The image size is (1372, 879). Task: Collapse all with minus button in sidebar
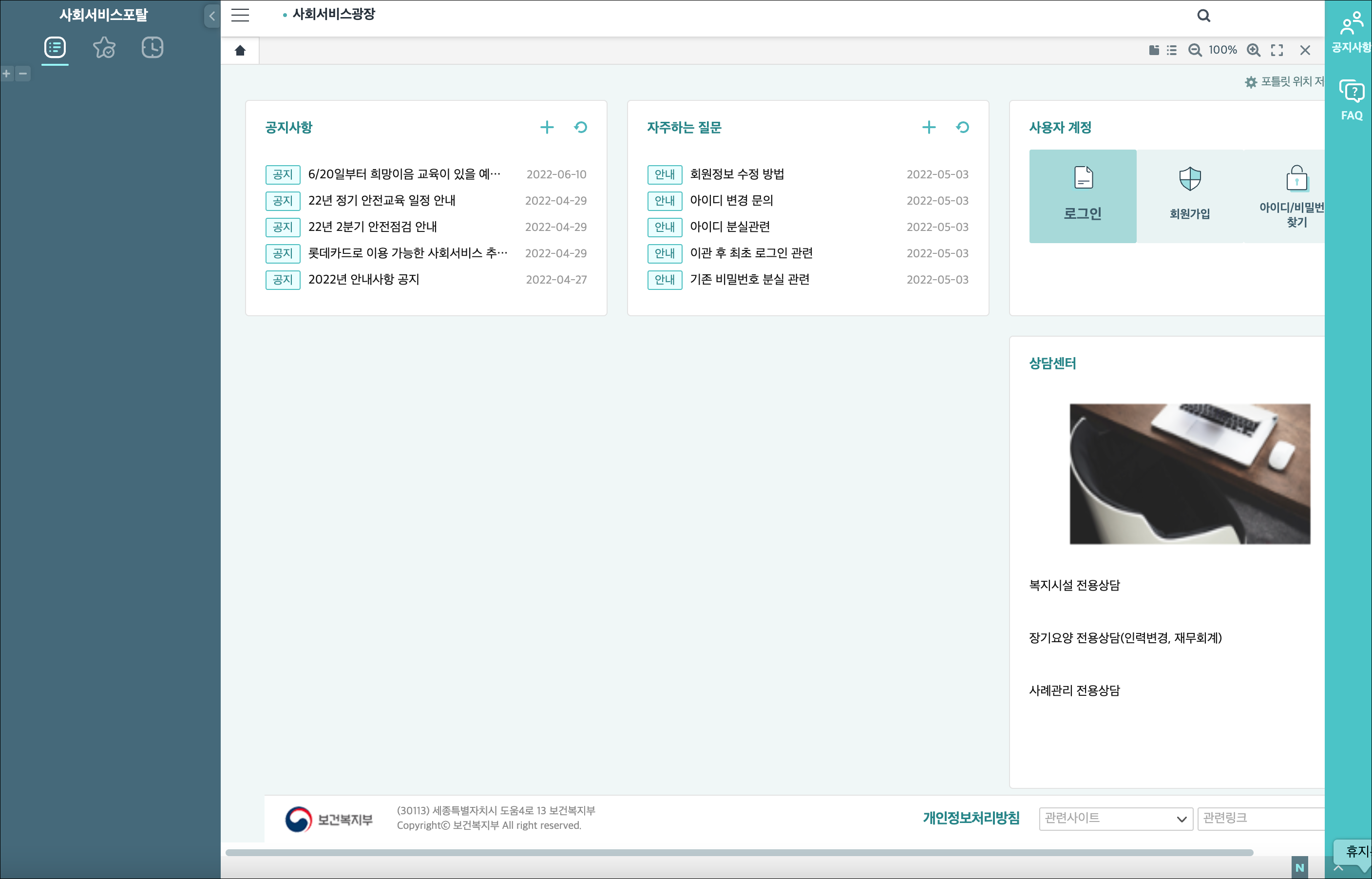pyautogui.click(x=23, y=74)
